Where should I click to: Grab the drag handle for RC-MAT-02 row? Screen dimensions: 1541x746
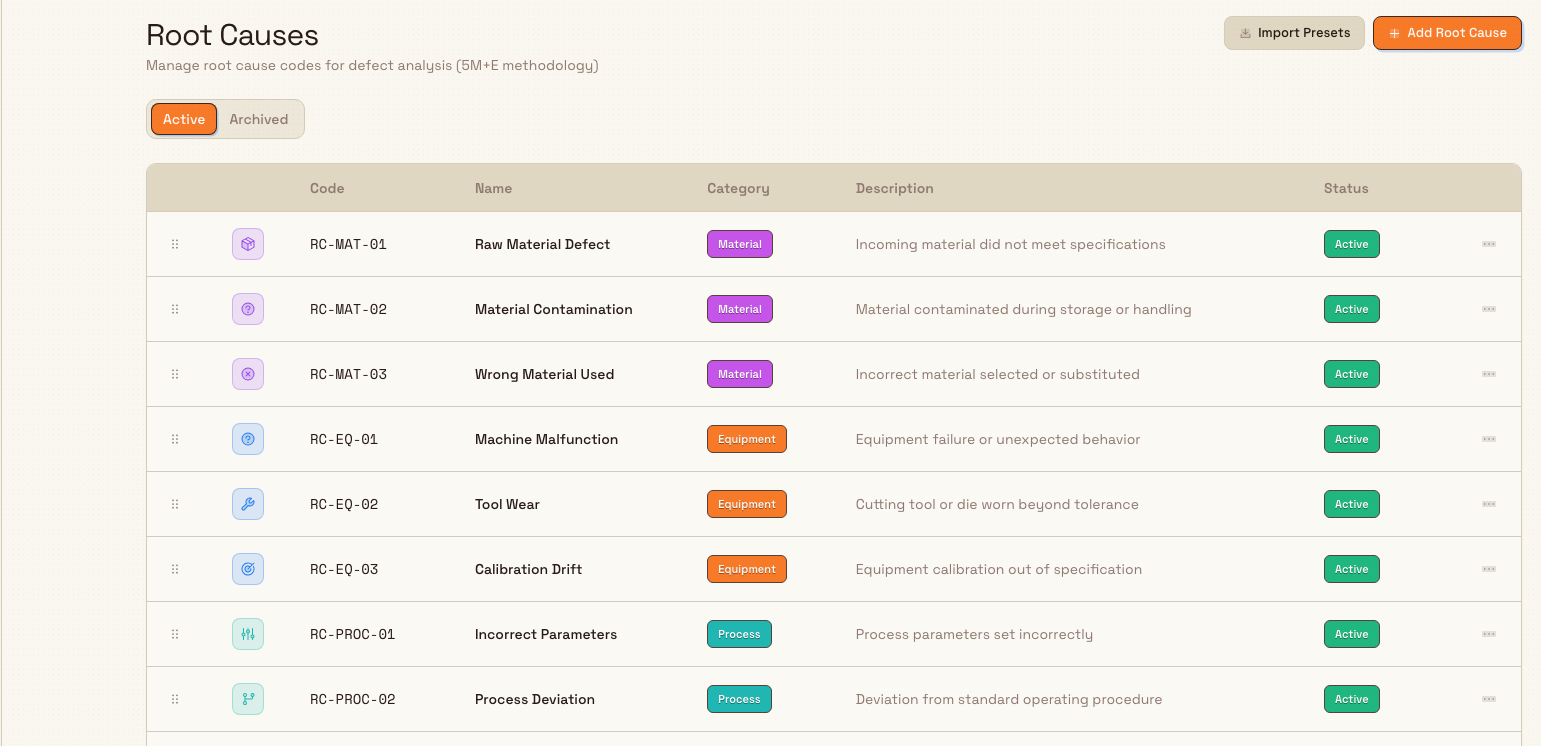175,309
